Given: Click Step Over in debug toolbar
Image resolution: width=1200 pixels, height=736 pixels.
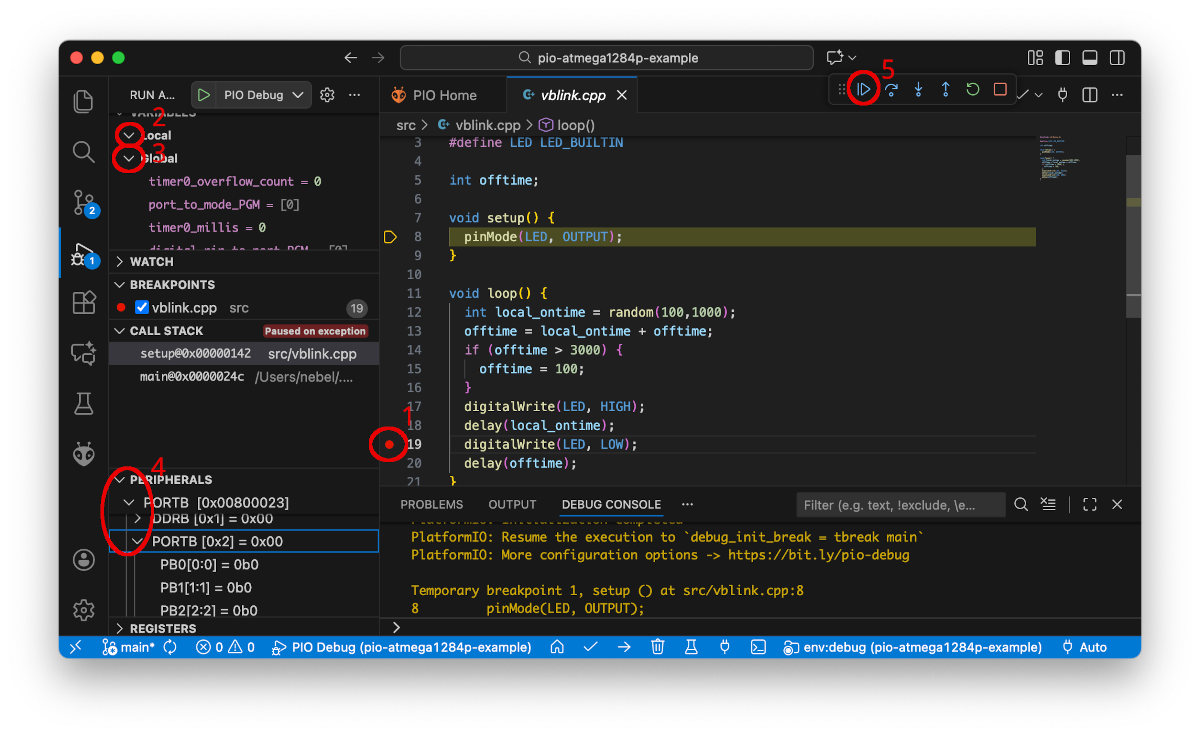Looking at the screenshot, I should tap(892, 90).
